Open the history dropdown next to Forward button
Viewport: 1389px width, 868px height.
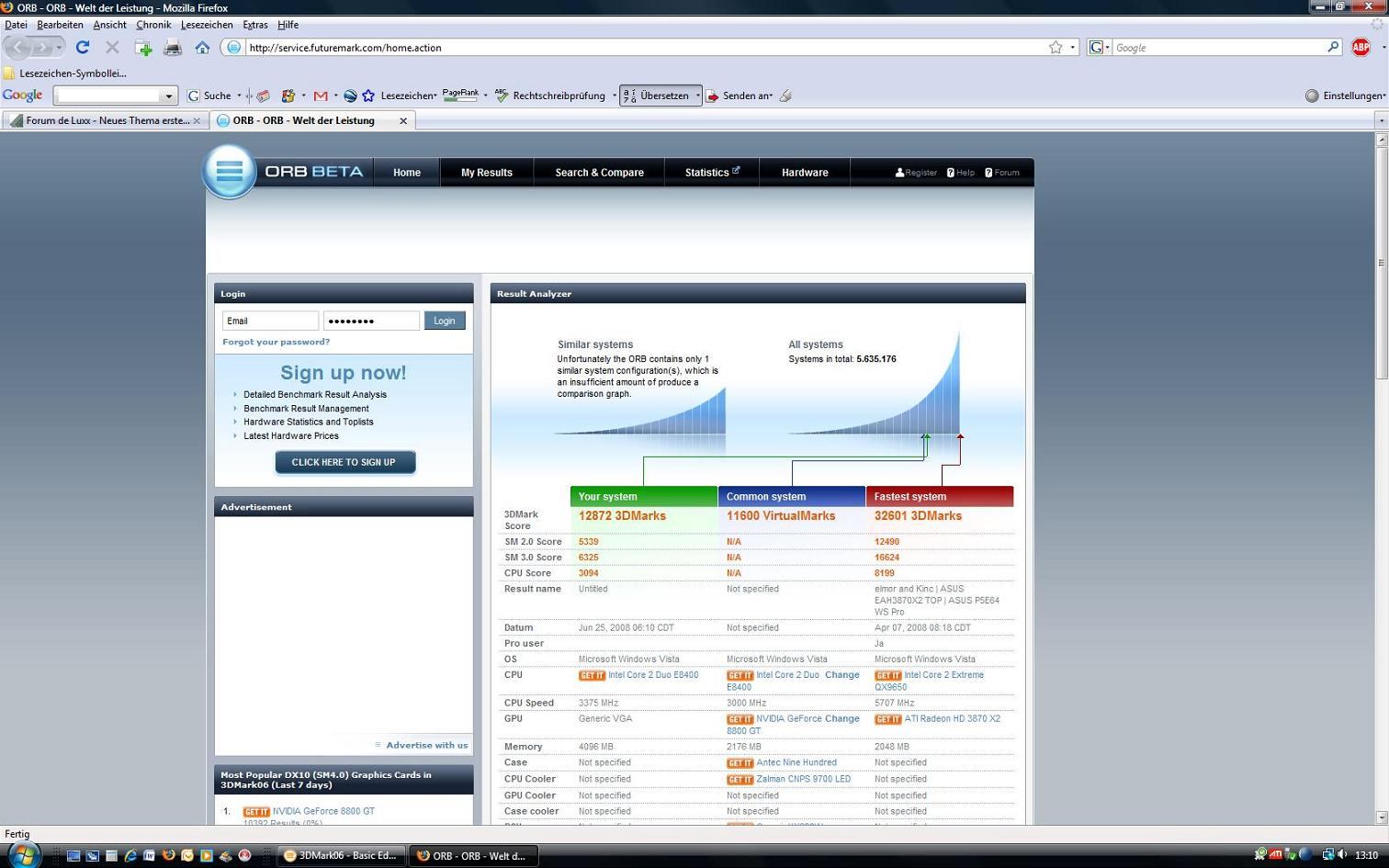pos(60,47)
